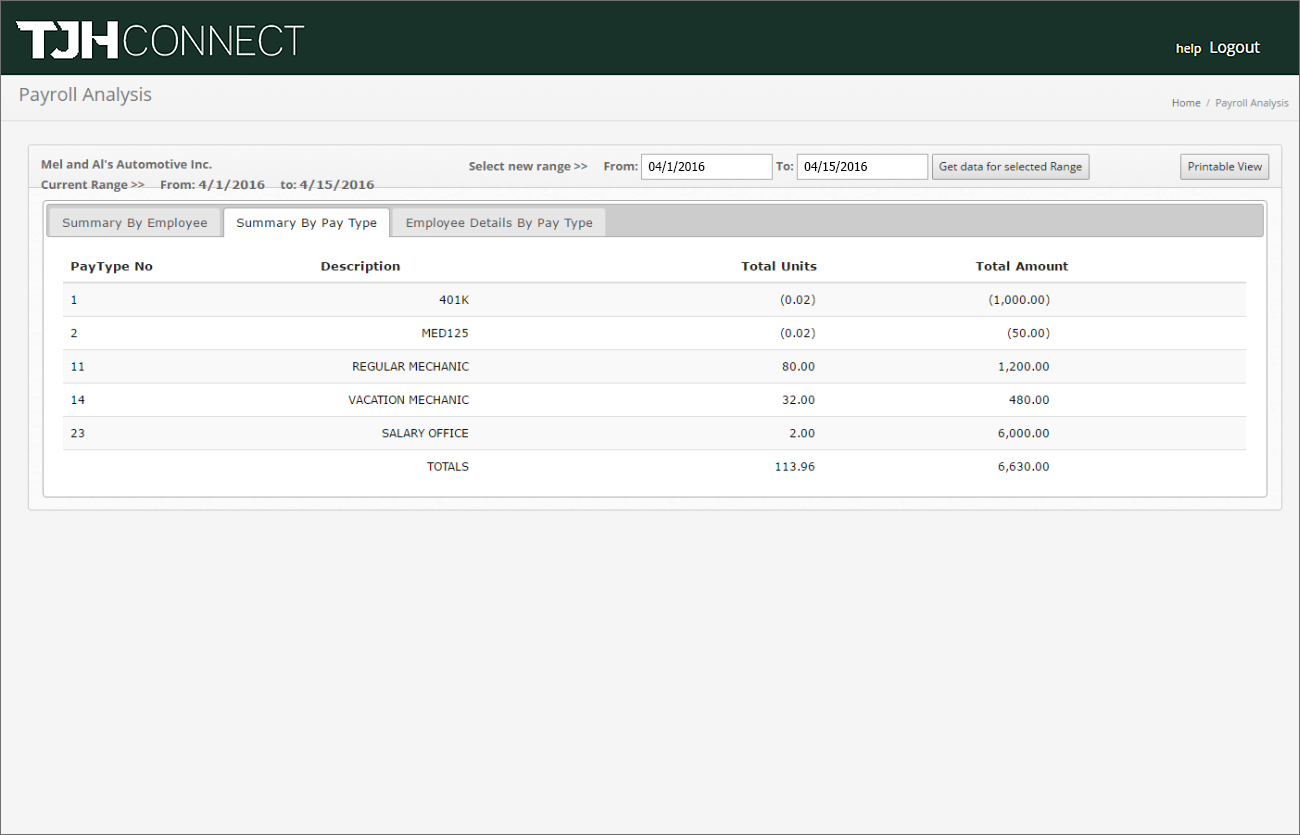Click the 1,200.00 total amount value
The height and width of the screenshot is (835, 1300).
pos(1024,367)
